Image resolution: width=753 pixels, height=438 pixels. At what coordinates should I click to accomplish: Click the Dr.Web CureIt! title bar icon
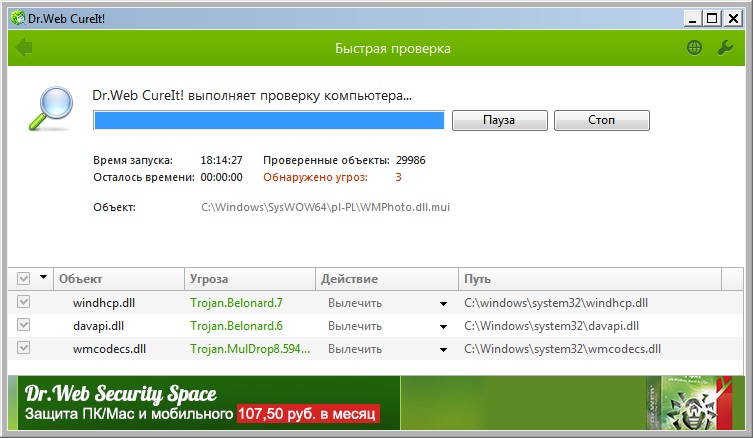point(18,18)
